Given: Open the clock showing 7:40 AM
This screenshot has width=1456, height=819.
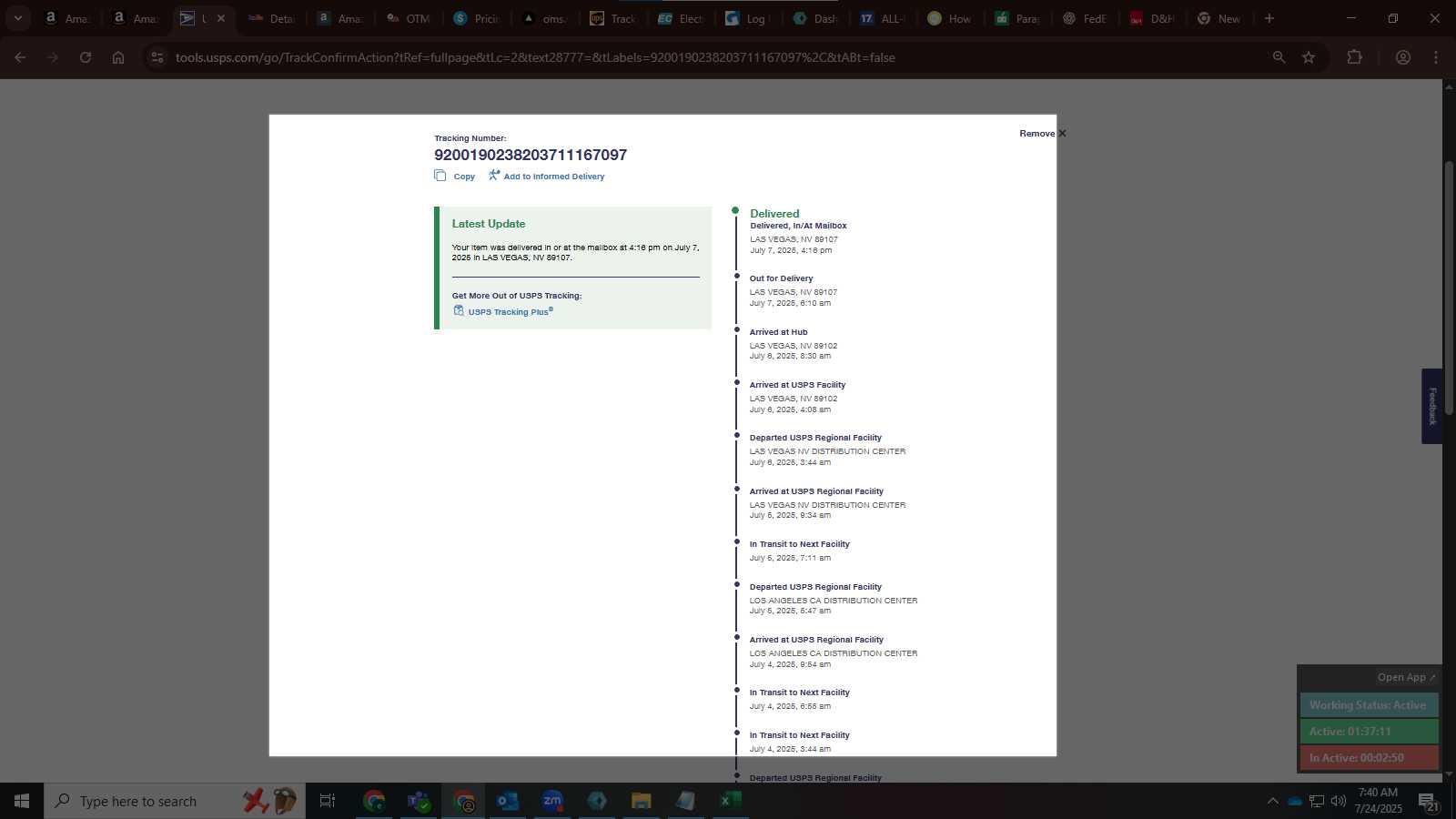Looking at the screenshot, I should 1378,800.
